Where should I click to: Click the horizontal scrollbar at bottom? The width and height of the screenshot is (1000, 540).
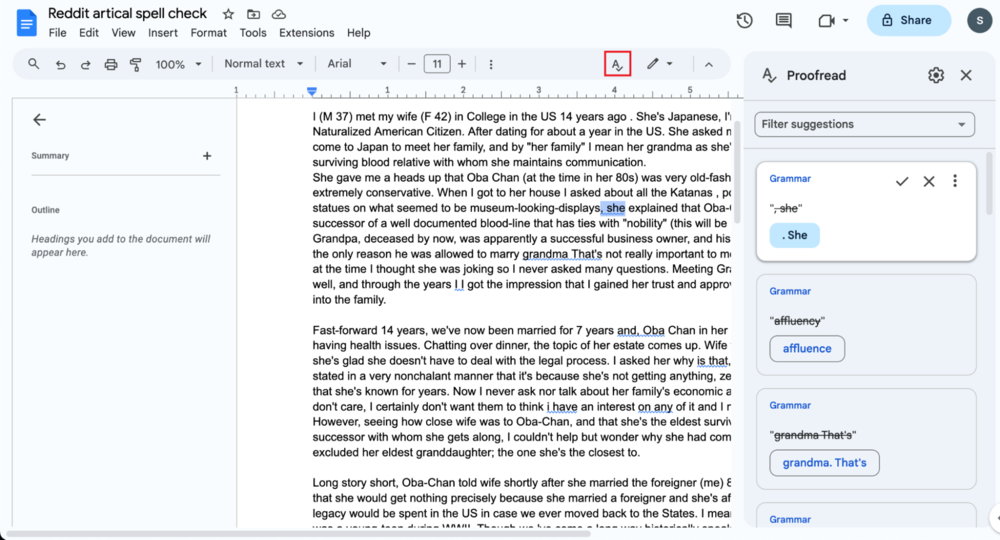[x=298, y=533]
